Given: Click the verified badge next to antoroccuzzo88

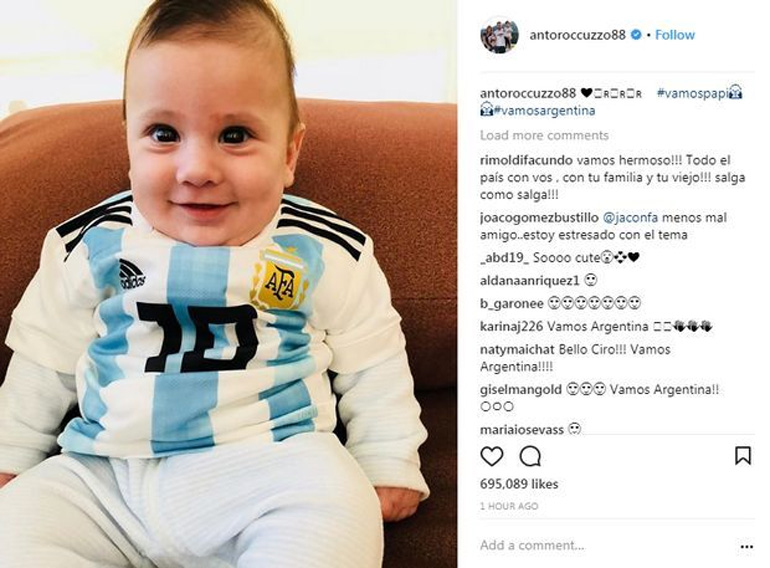Looking at the screenshot, I should pos(636,35).
